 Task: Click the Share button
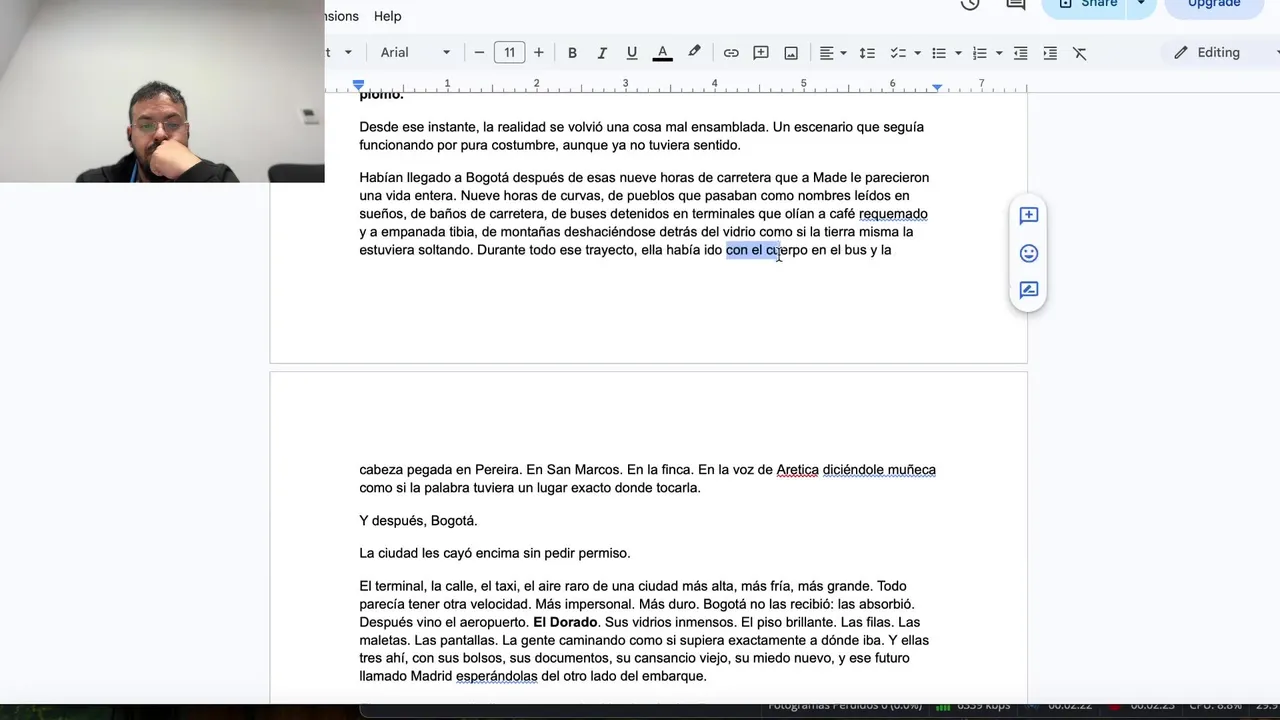[1086, 5]
